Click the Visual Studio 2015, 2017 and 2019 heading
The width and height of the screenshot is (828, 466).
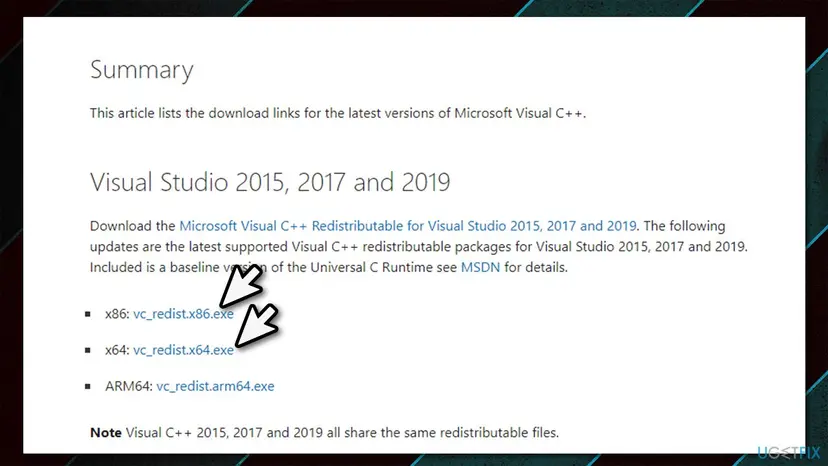[x=270, y=182]
